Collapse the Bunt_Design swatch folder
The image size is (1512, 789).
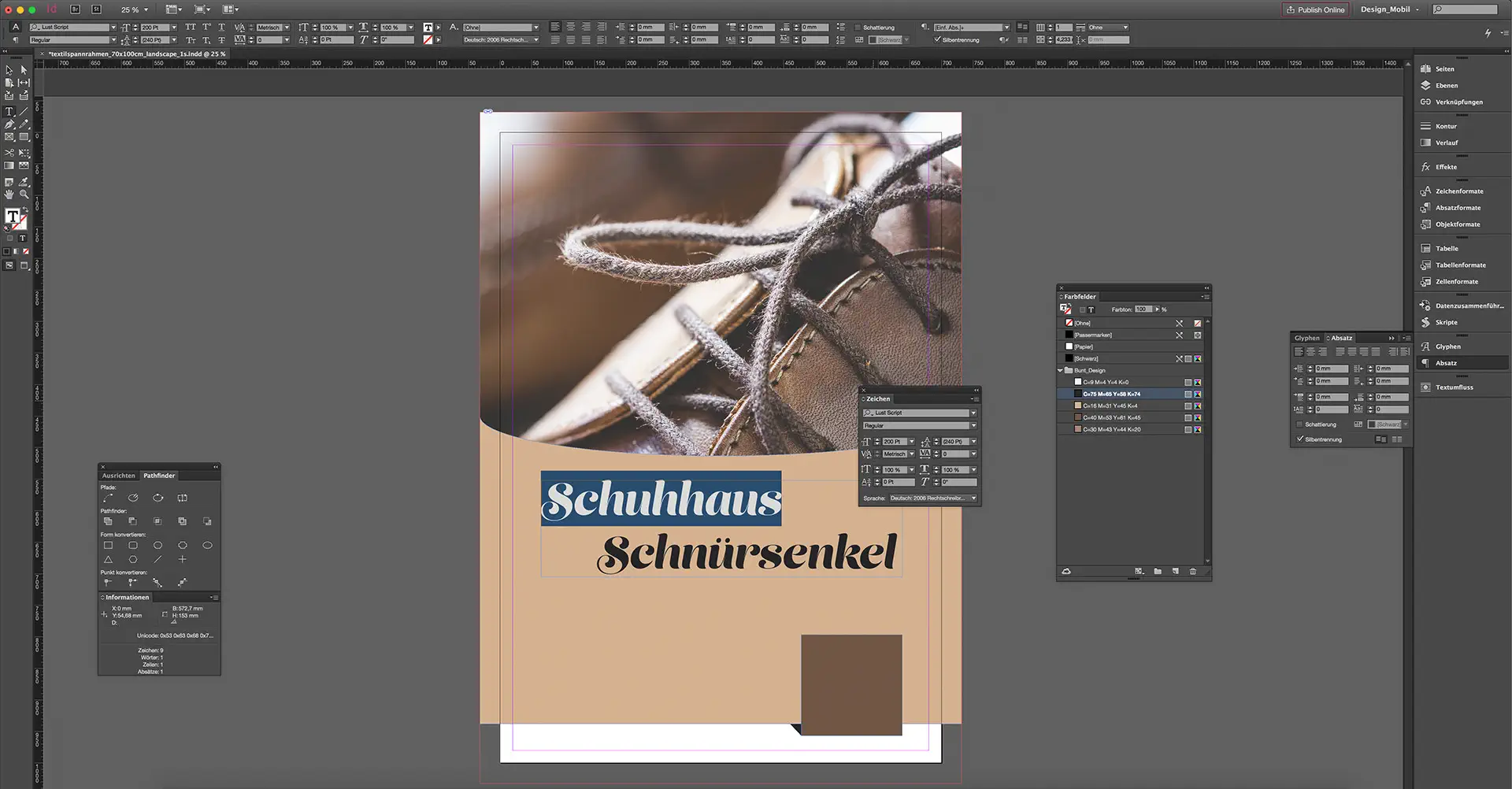(x=1061, y=370)
